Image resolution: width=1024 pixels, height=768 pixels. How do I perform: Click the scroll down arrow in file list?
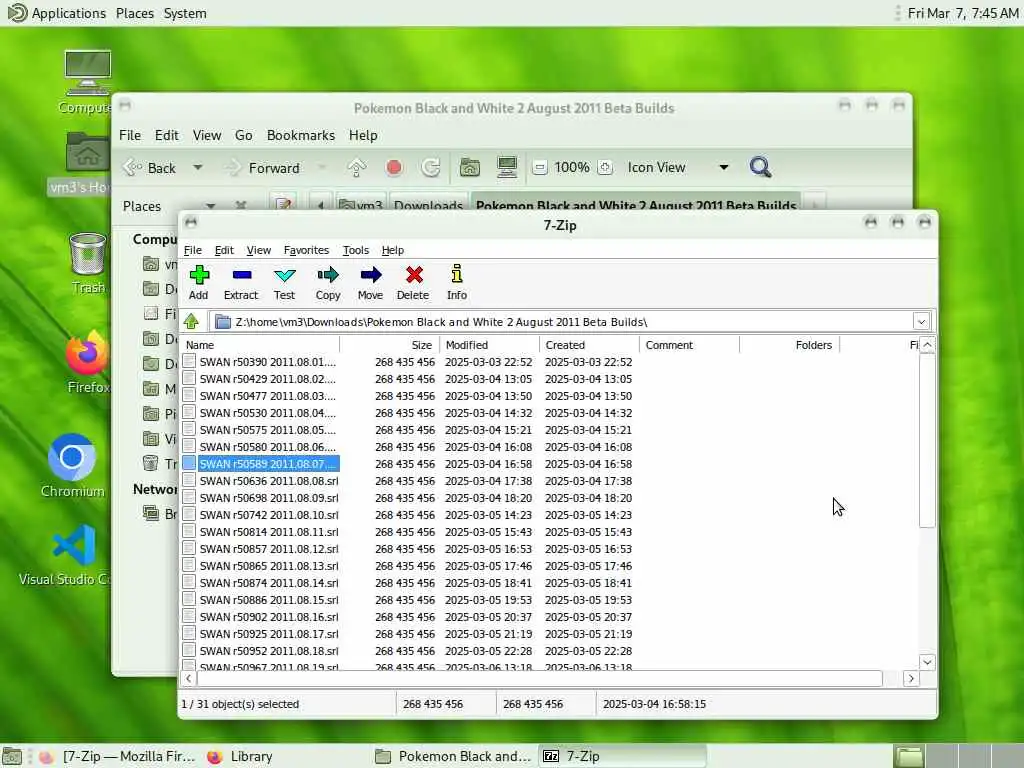(x=927, y=662)
